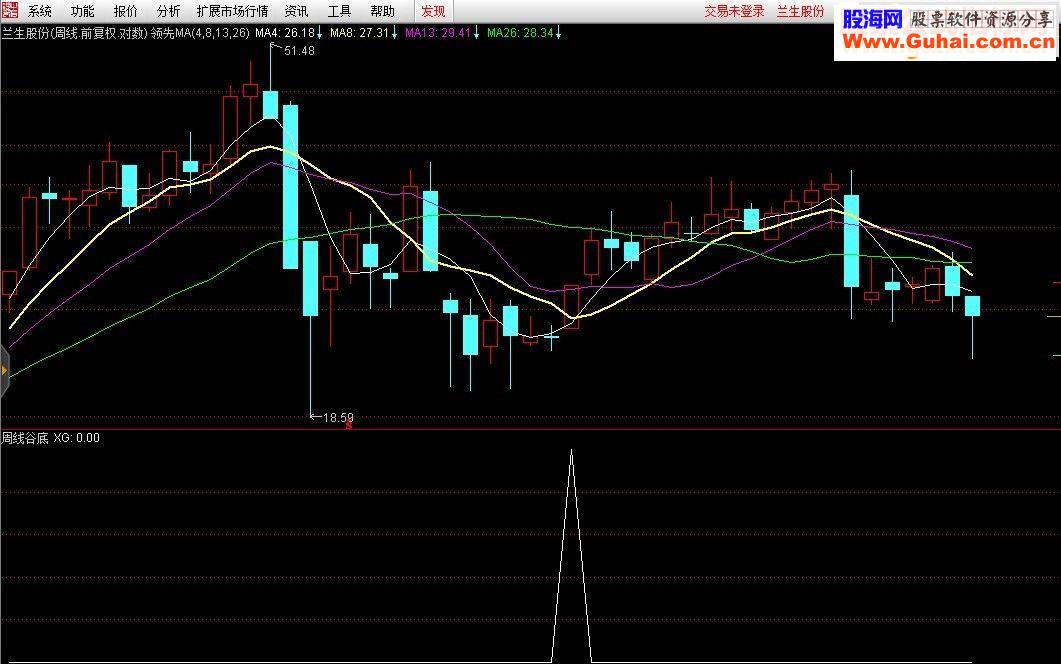Open the 报价 menu
The image size is (1061, 664).
click(125, 12)
